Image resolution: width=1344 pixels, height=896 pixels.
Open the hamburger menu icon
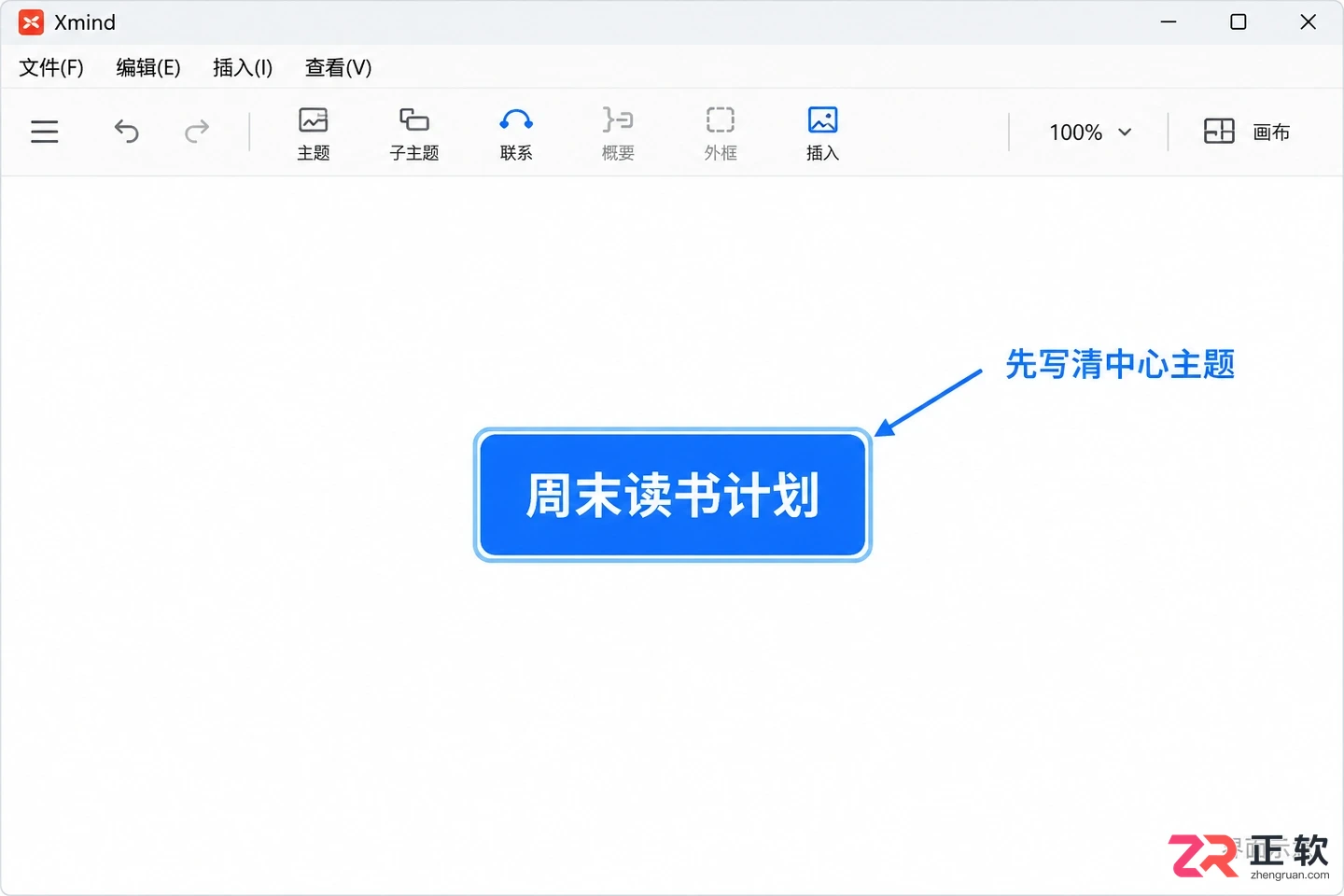44,132
